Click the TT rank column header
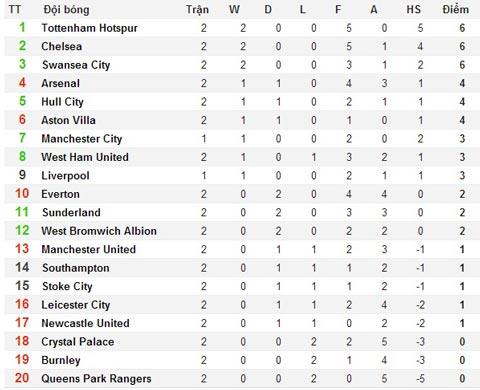The image size is (480, 390). pyautogui.click(x=15, y=9)
